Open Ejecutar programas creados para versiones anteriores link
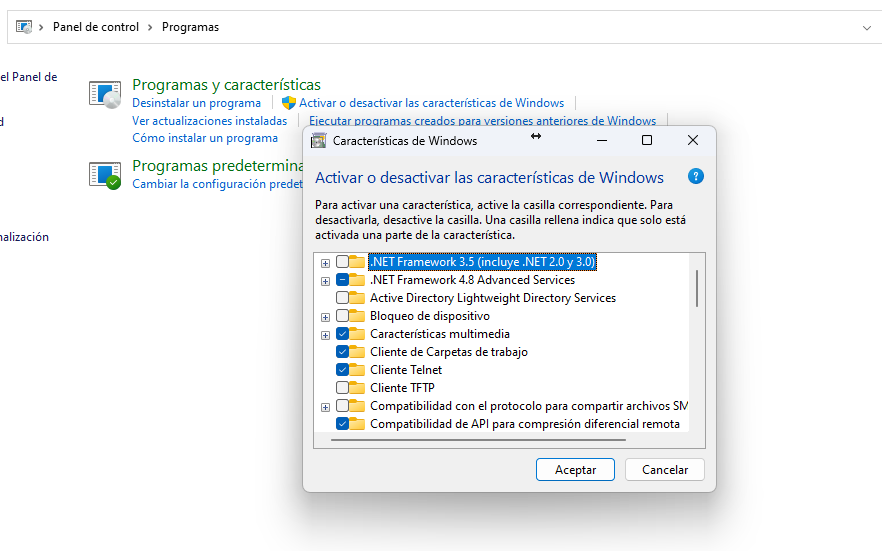882x551 pixels. point(482,120)
